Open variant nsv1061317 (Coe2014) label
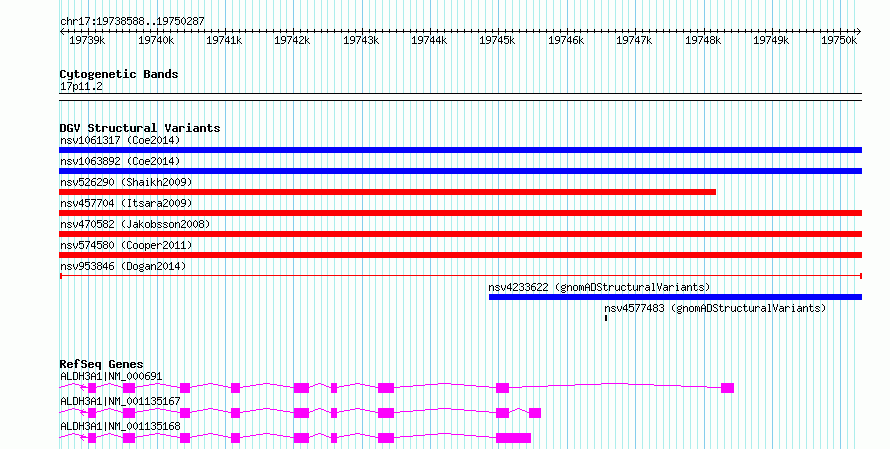The height and width of the screenshot is (449, 890). coord(120,140)
